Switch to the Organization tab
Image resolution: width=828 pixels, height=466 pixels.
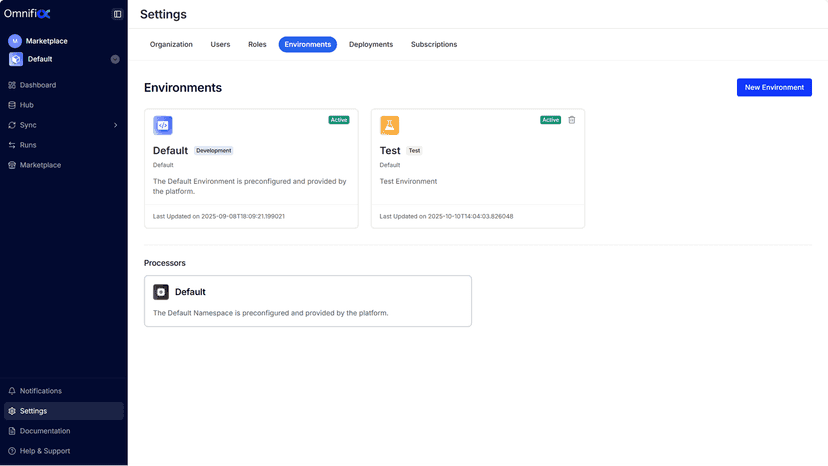(x=171, y=44)
